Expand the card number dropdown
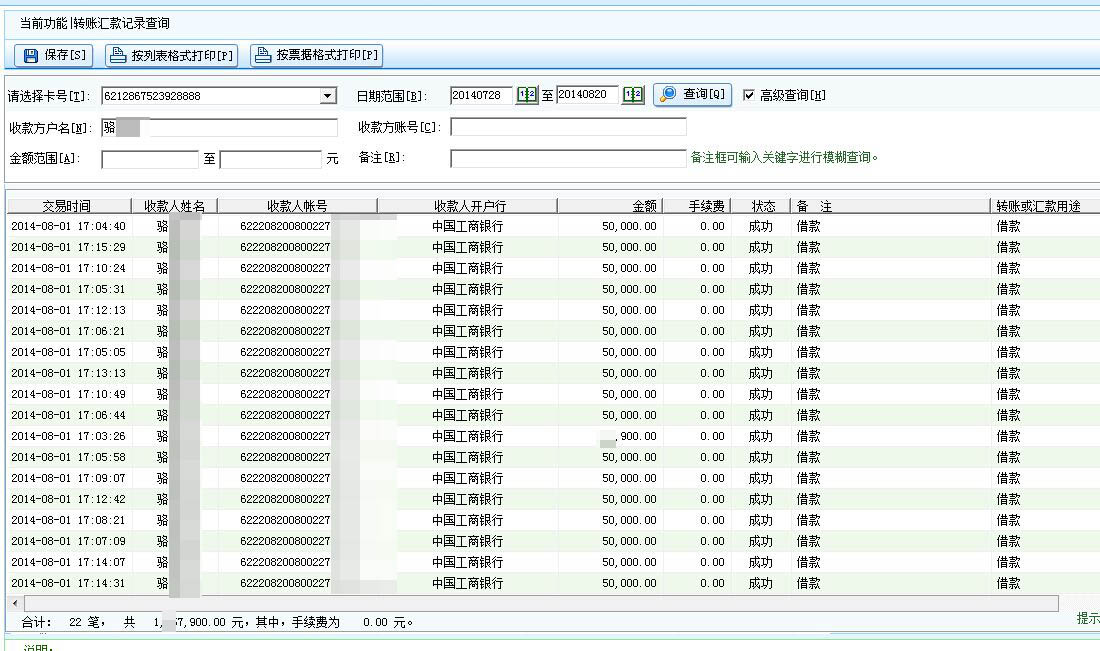The height and width of the screenshot is (651, 1100). [x=328, y=96]
